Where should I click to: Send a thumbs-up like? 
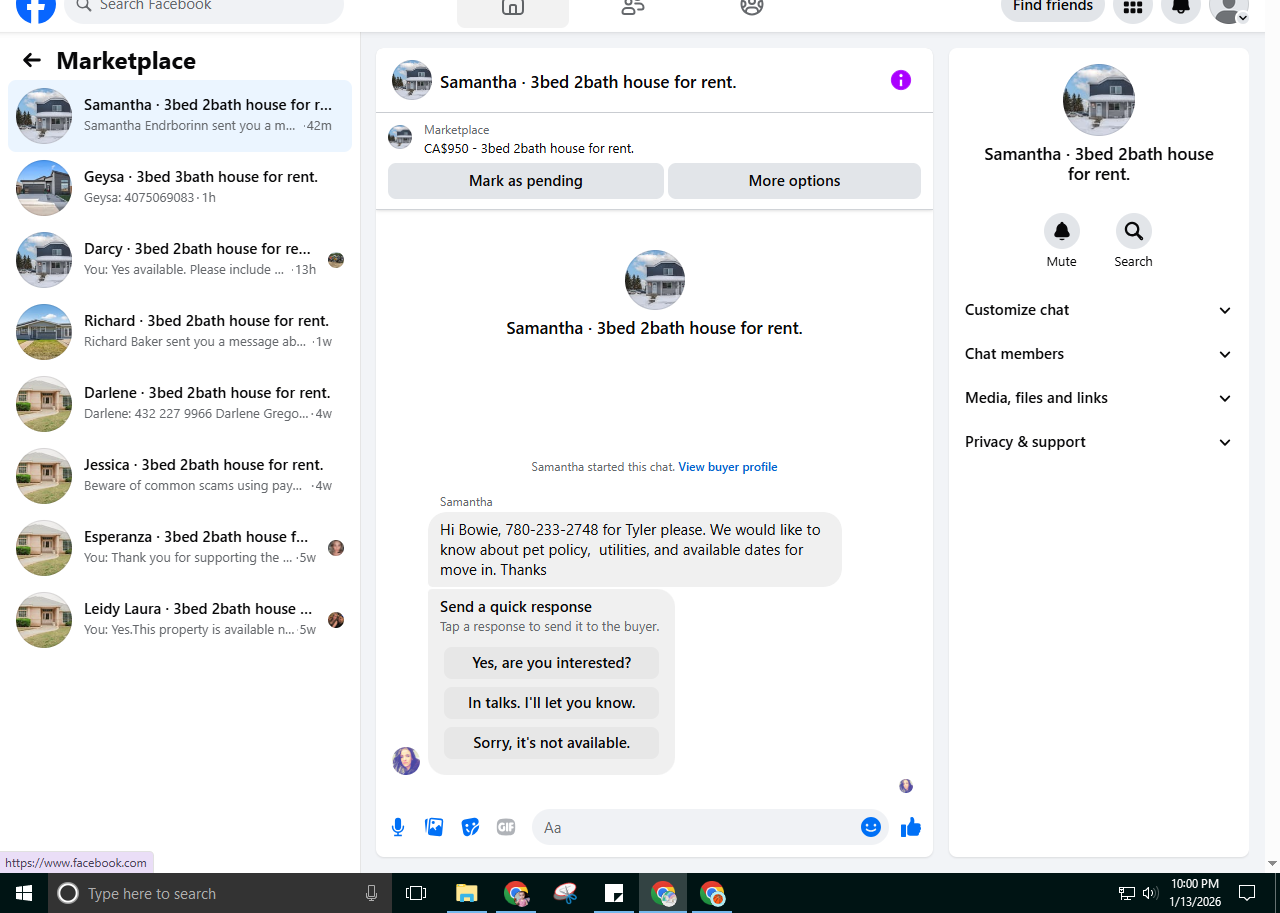[x=910, y=827]
